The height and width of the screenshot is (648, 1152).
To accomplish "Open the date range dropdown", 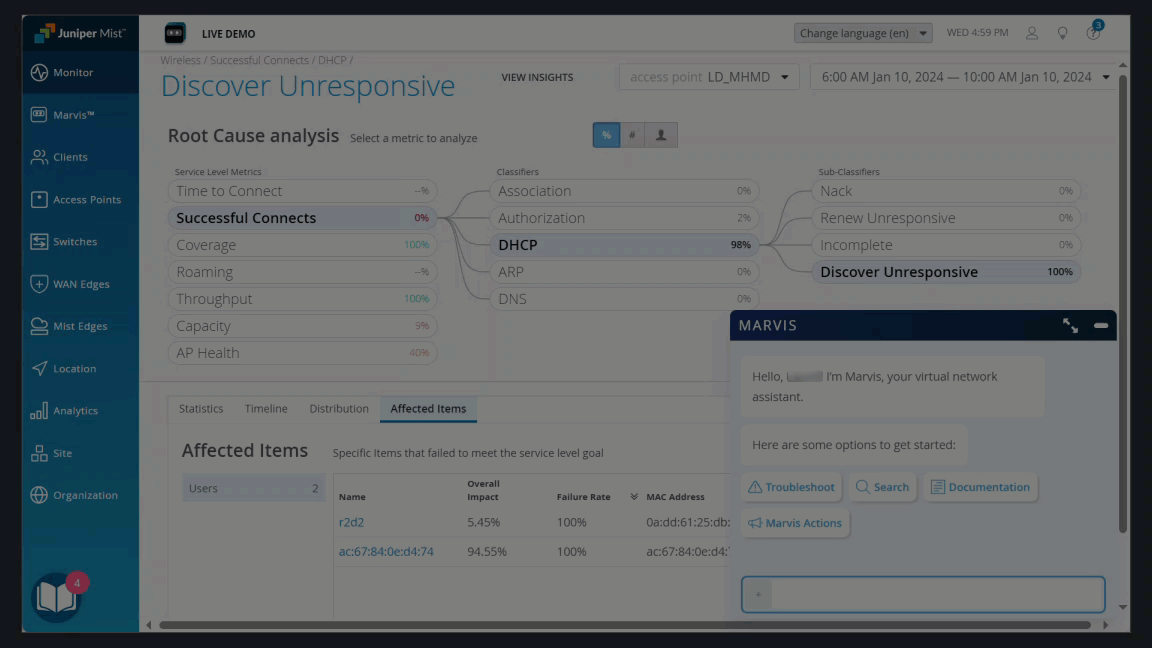I will (x=964, y=77).
